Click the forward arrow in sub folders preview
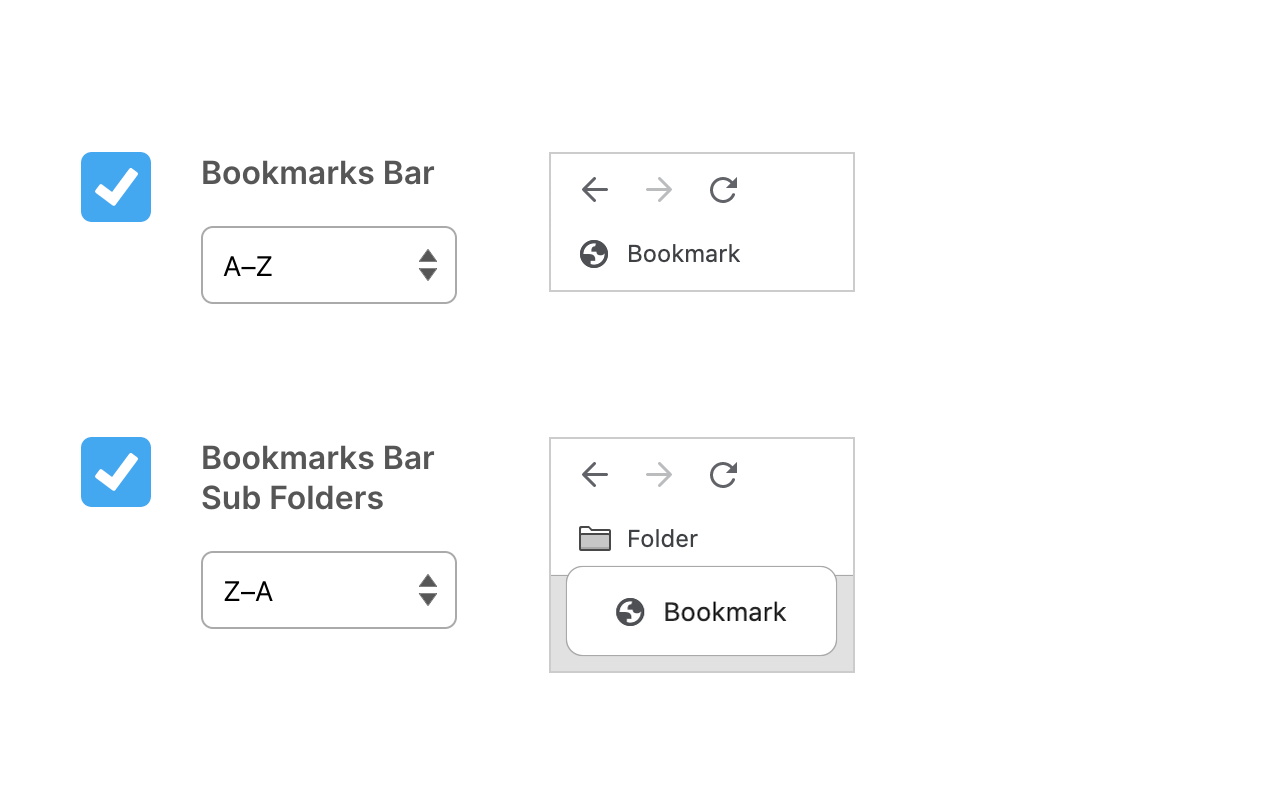Image resolution: width=1280 pixels, height=800 pixels. click(658, 475)
